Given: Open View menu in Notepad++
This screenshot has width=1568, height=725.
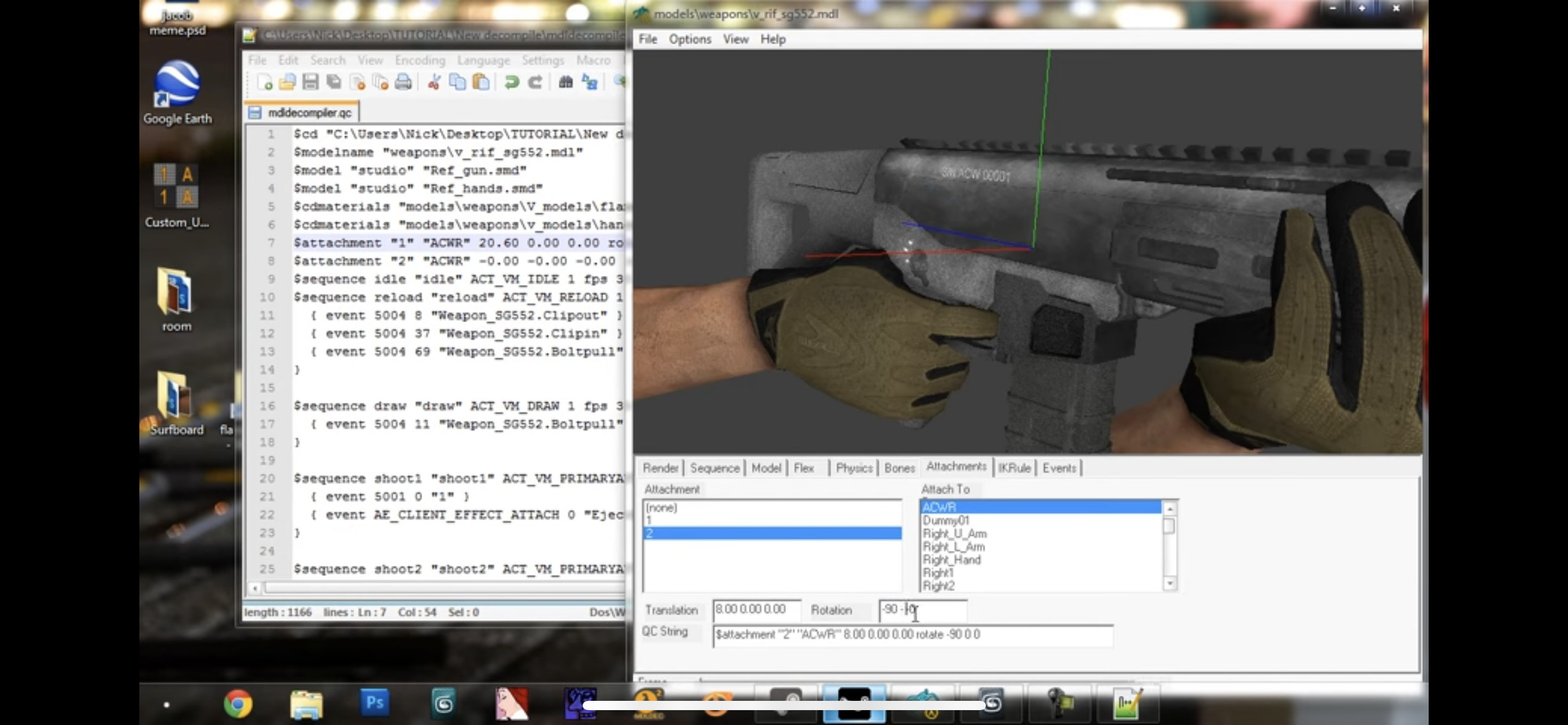Looking at the screenshot, I should pyautogui.click(x=370, y=60).
